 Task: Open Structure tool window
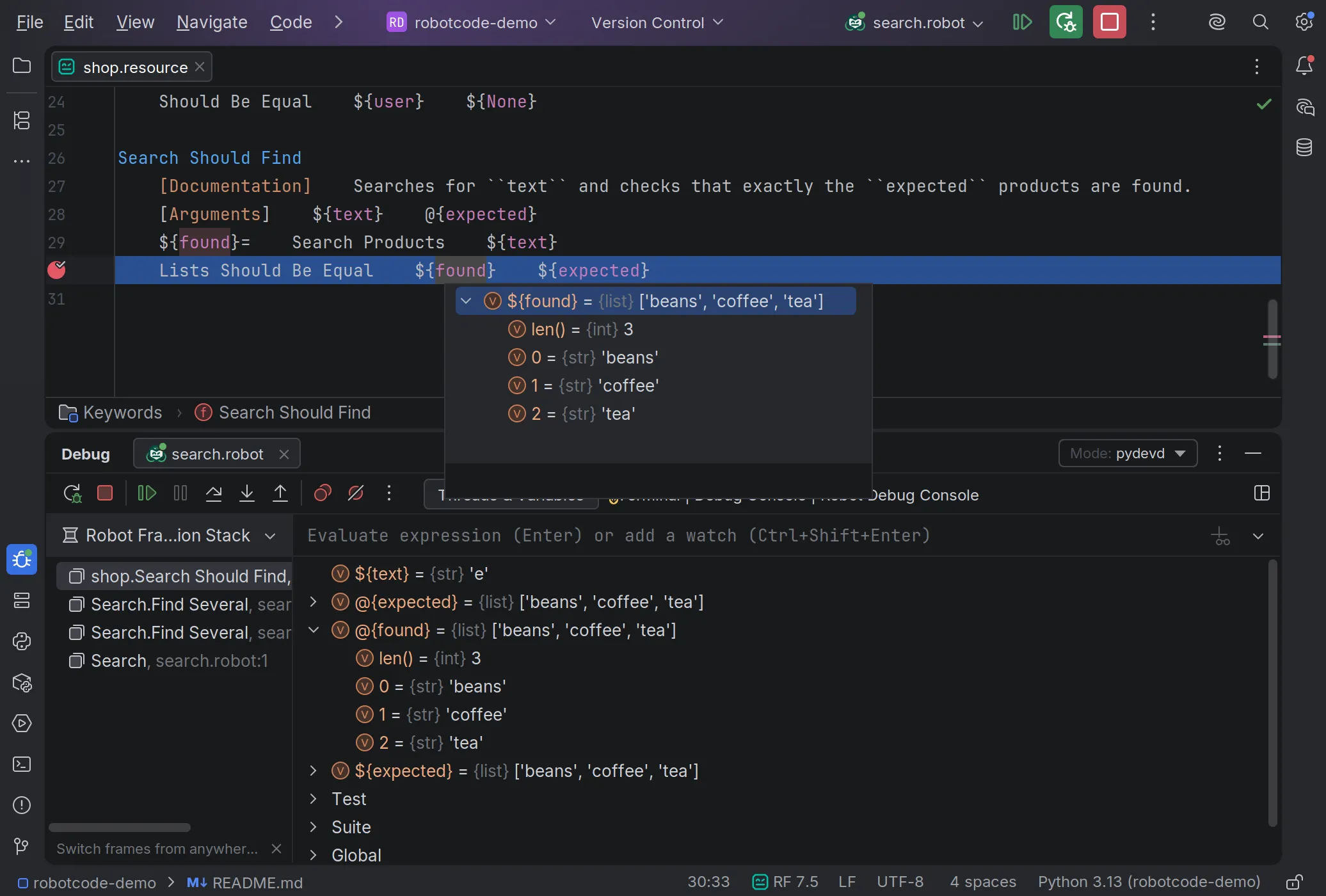(22, 120)
